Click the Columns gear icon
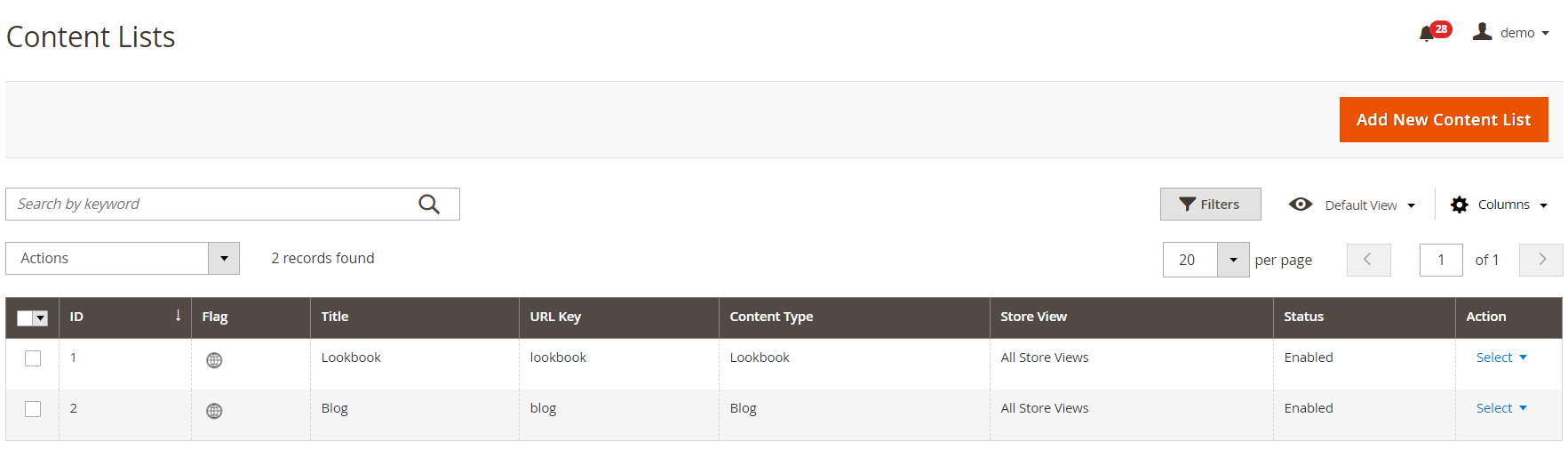The image size is (1568, 450). [1459, 205]
